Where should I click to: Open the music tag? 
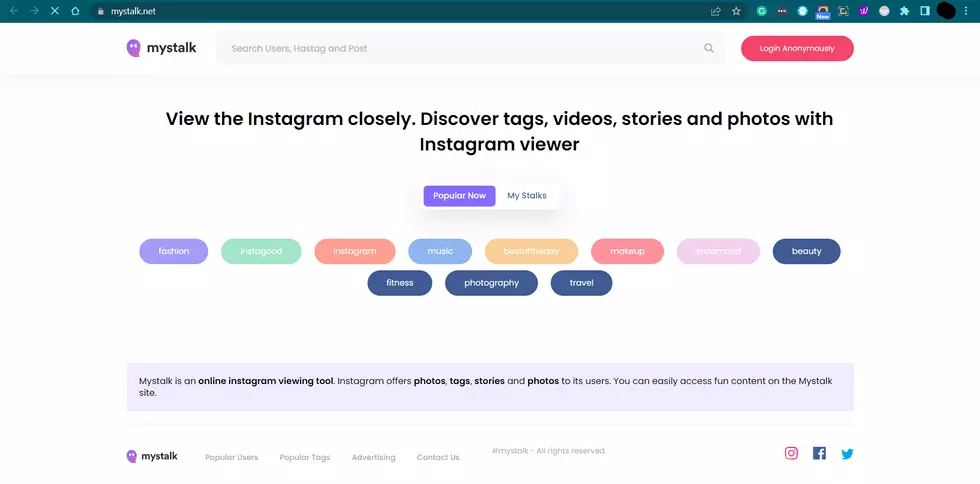pos(440,251)
